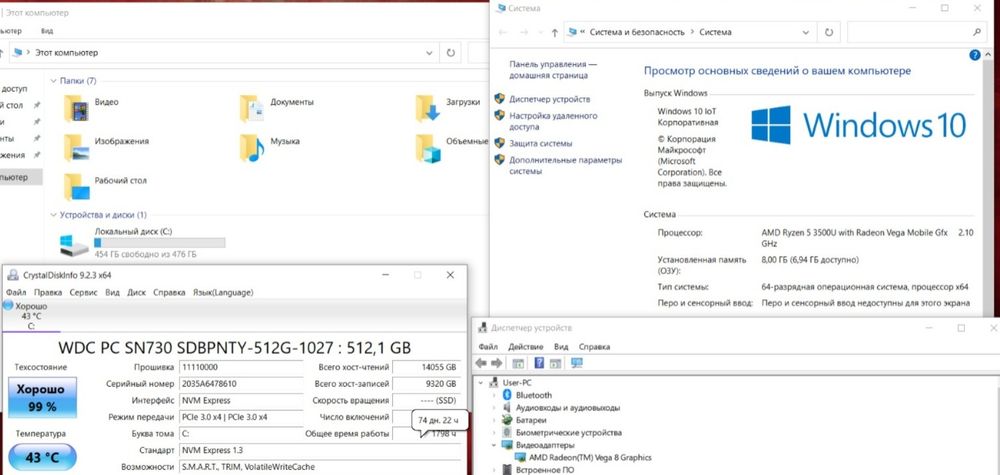Image resolution: width=1000 pixels, height=475 pixels.
Task: Click the Батареи icon in device tree
Action: click(x=508, y=420)
